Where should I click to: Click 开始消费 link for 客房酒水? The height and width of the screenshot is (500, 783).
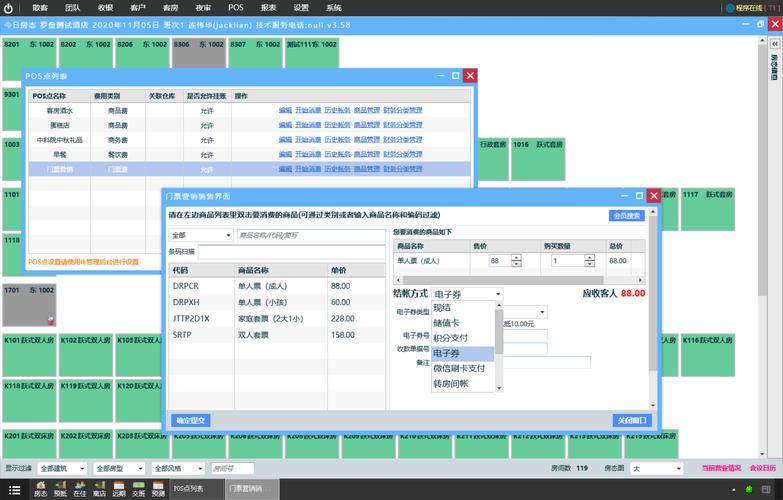coord(307,110)
